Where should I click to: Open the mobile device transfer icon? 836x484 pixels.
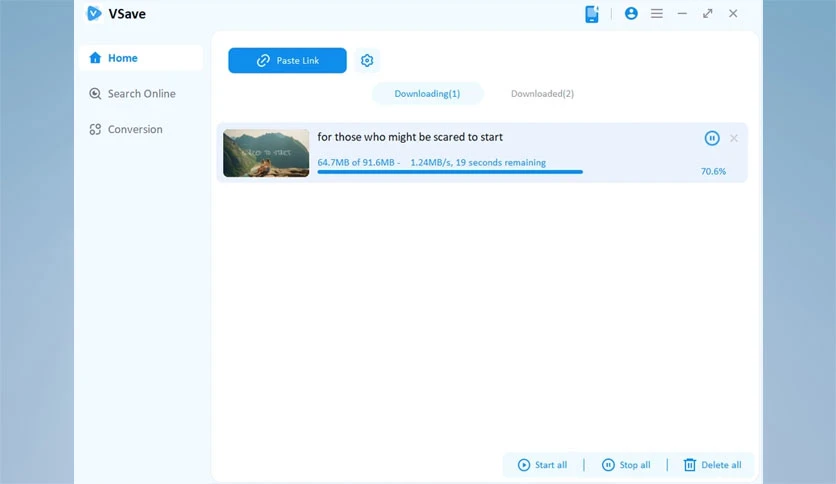click(592, 14)
